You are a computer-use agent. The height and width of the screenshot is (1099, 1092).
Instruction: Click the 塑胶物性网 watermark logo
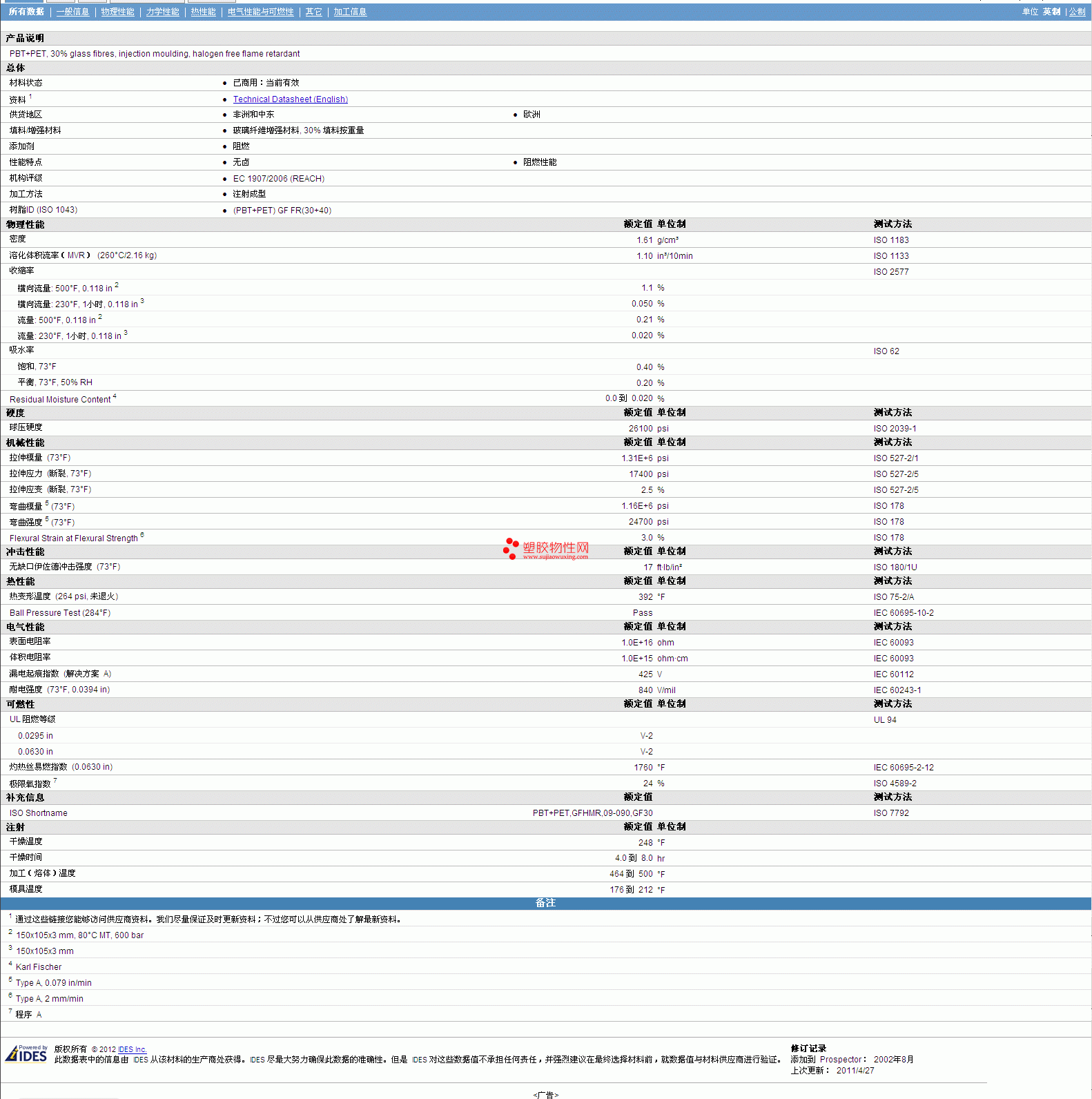tap(546, 549)
